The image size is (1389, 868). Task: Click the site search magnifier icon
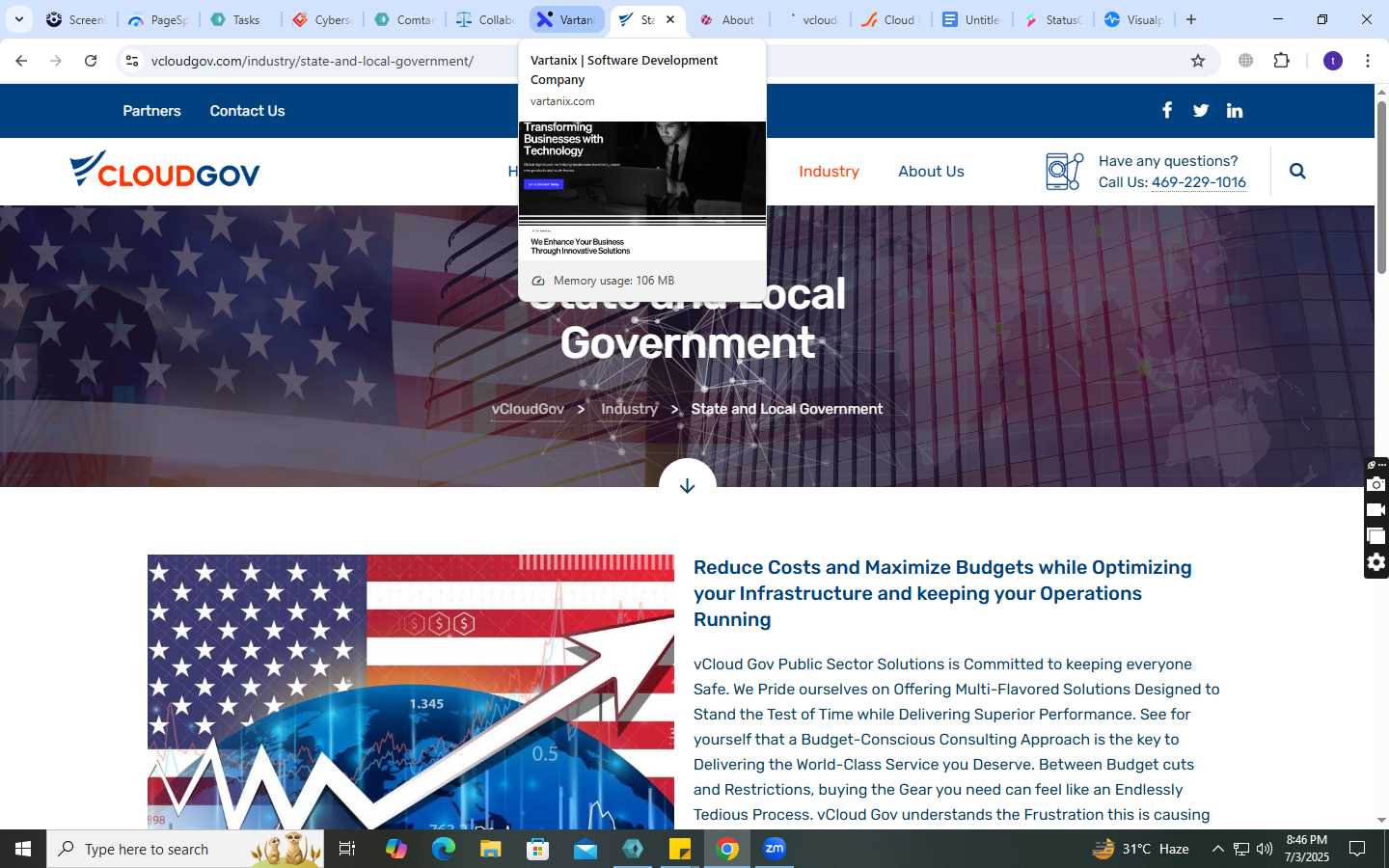[1297, 171]
